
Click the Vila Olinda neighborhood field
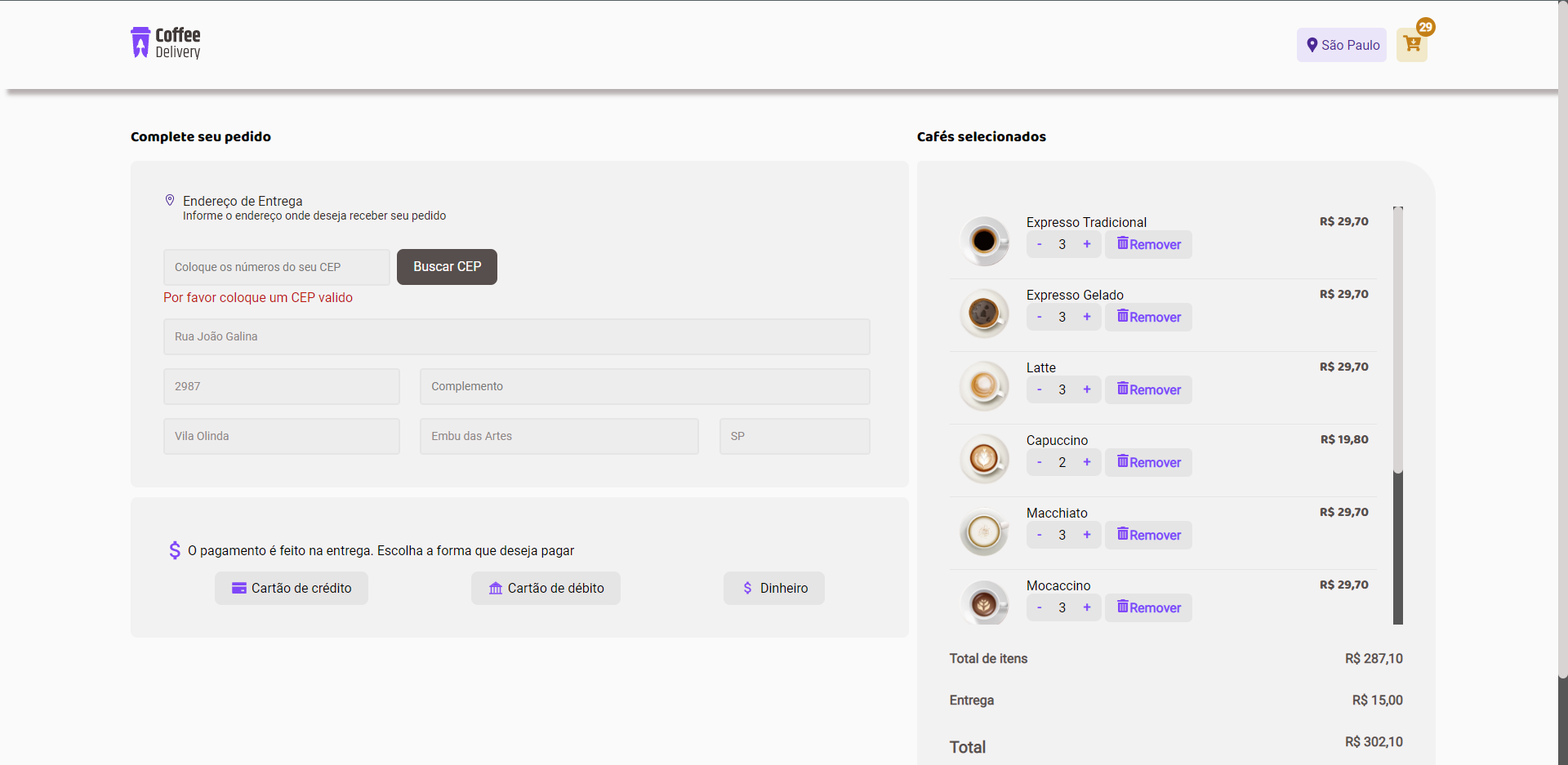[282, 436]
